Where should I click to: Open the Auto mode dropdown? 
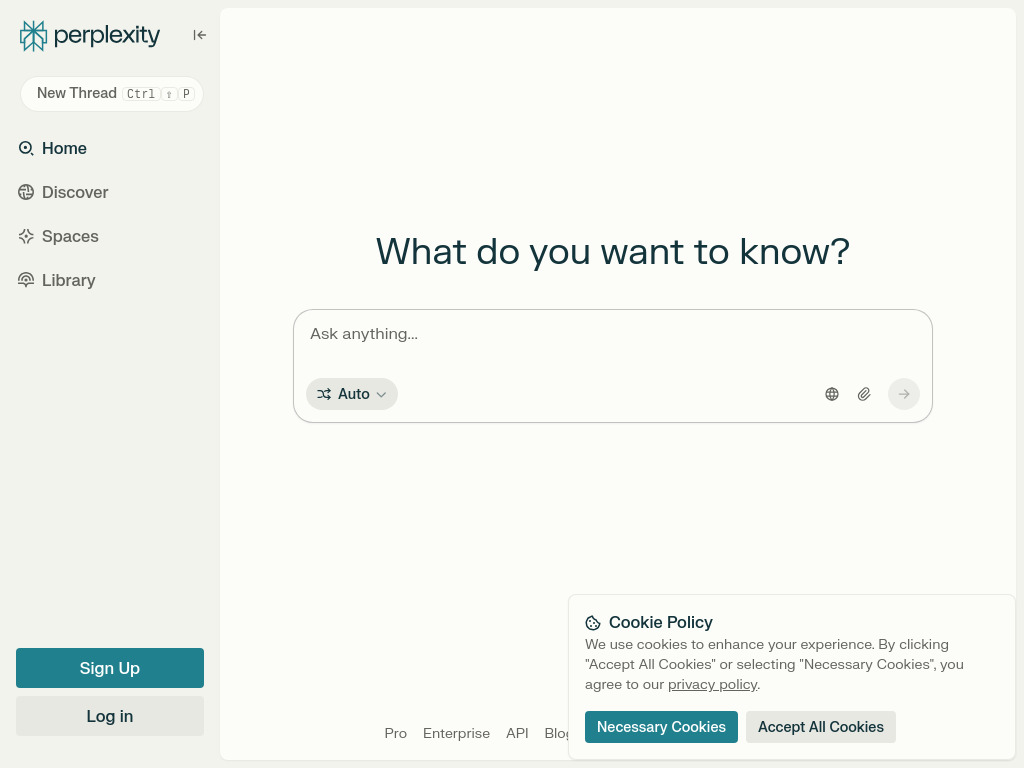352,394
